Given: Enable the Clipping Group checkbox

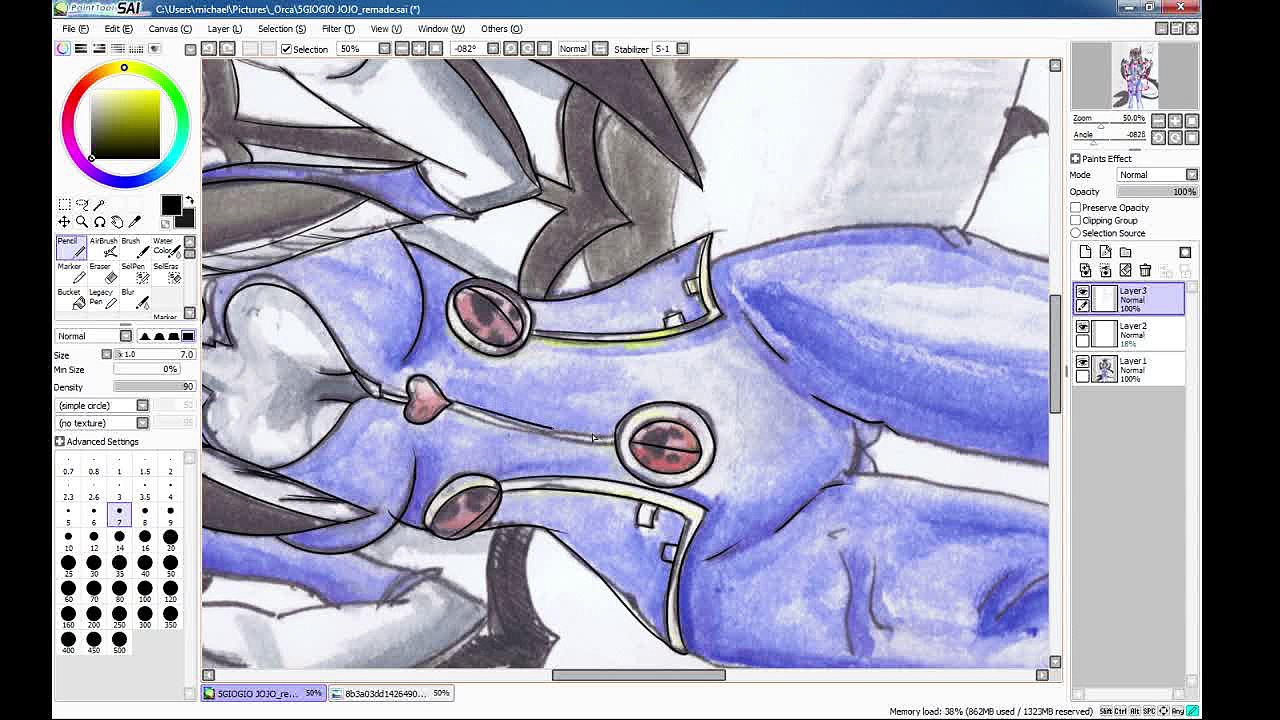Looking at the screenshot, I should tap(1076, 220).
